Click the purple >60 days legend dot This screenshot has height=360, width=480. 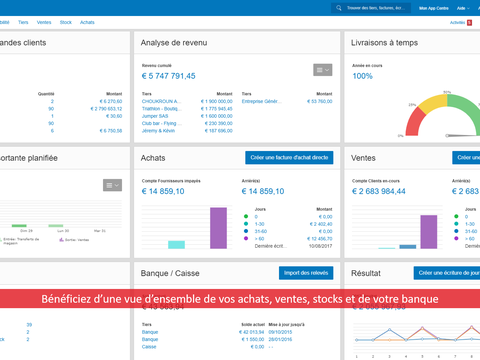[246, 239]
